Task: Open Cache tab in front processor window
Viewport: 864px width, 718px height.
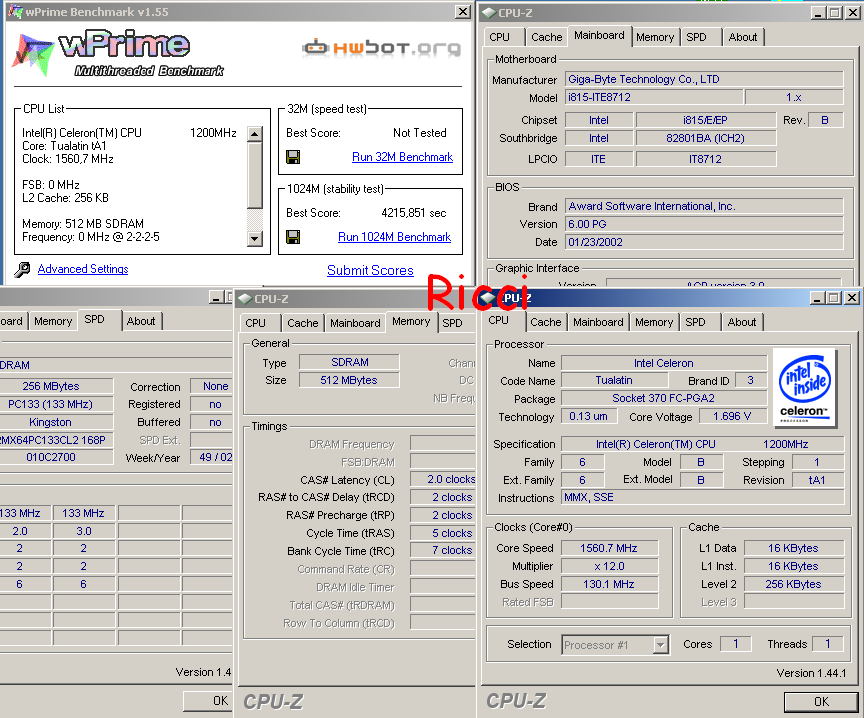Action: coord(546,322)
